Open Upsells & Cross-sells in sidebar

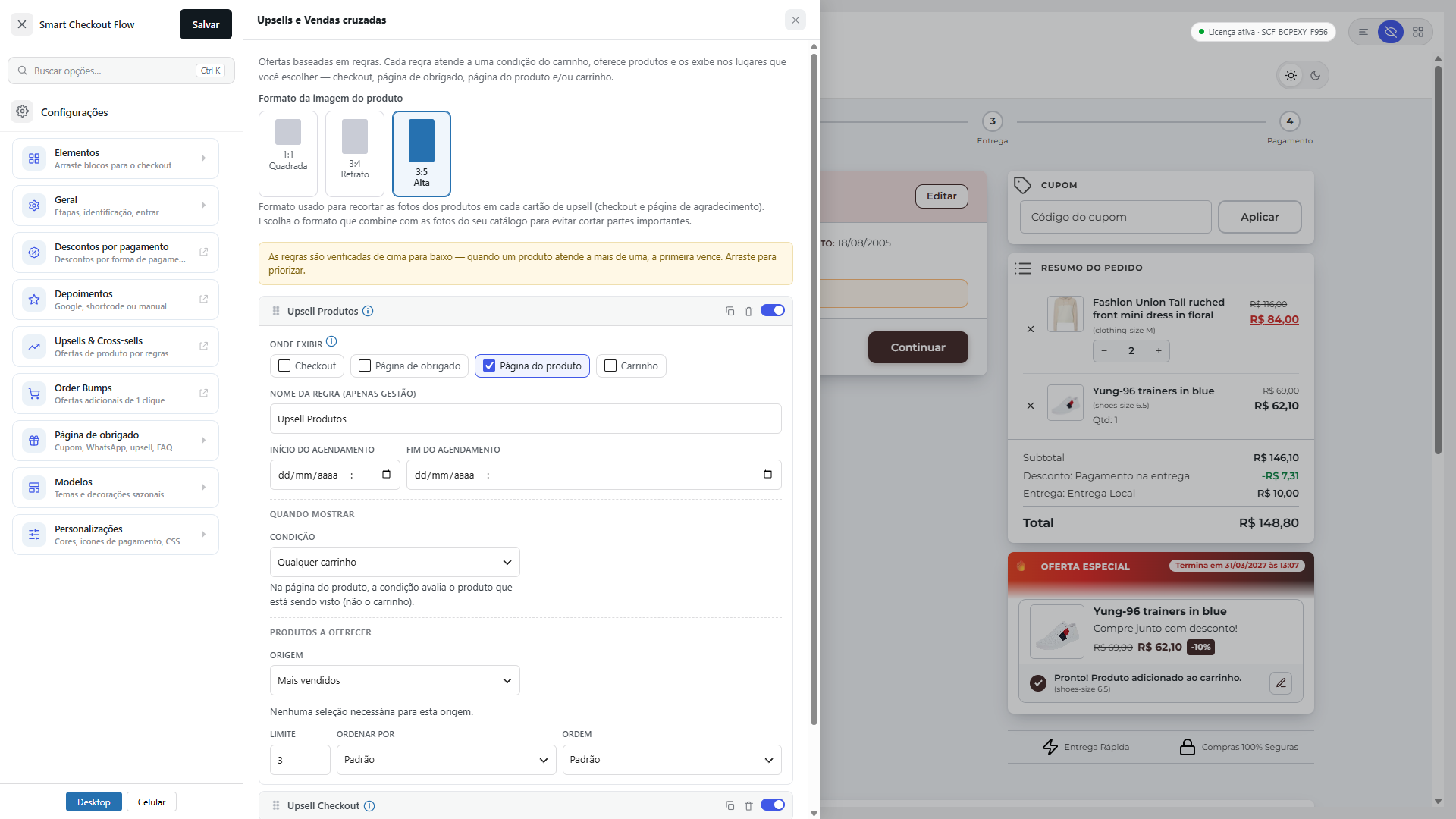point(115,347)
